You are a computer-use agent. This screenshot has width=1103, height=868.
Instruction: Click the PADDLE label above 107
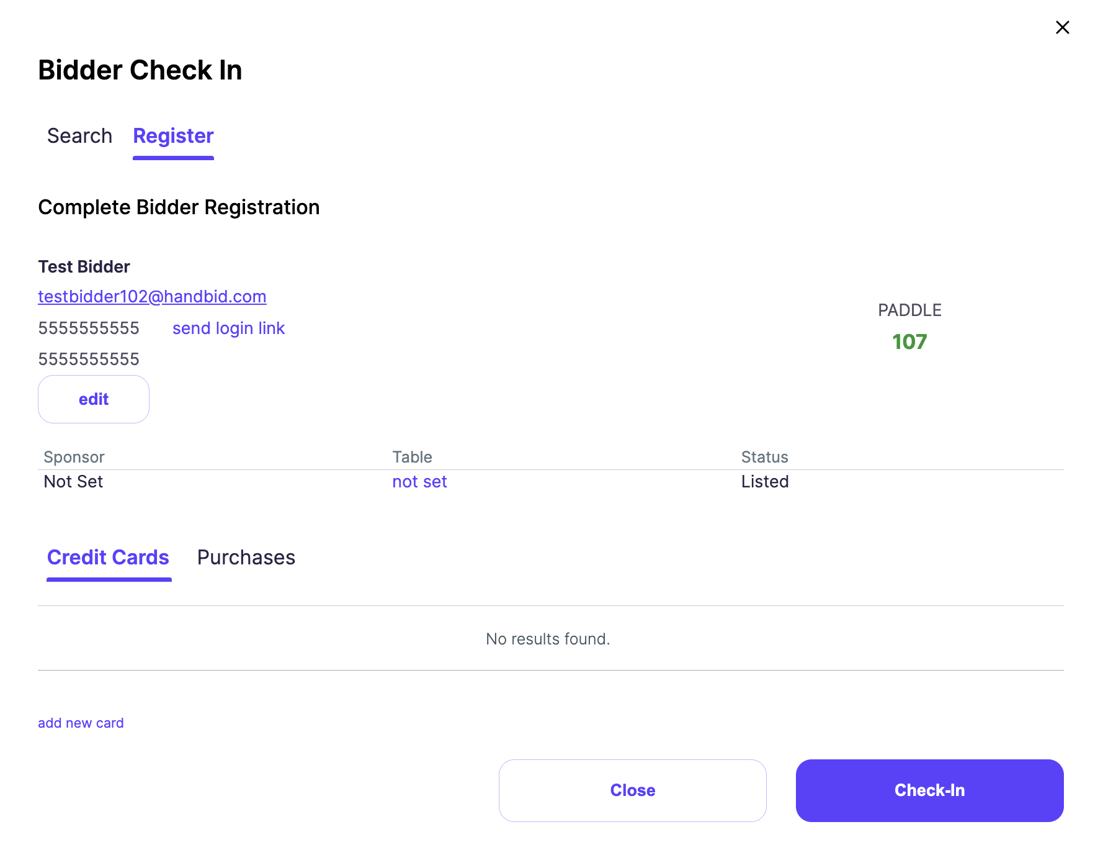(909, 310)
